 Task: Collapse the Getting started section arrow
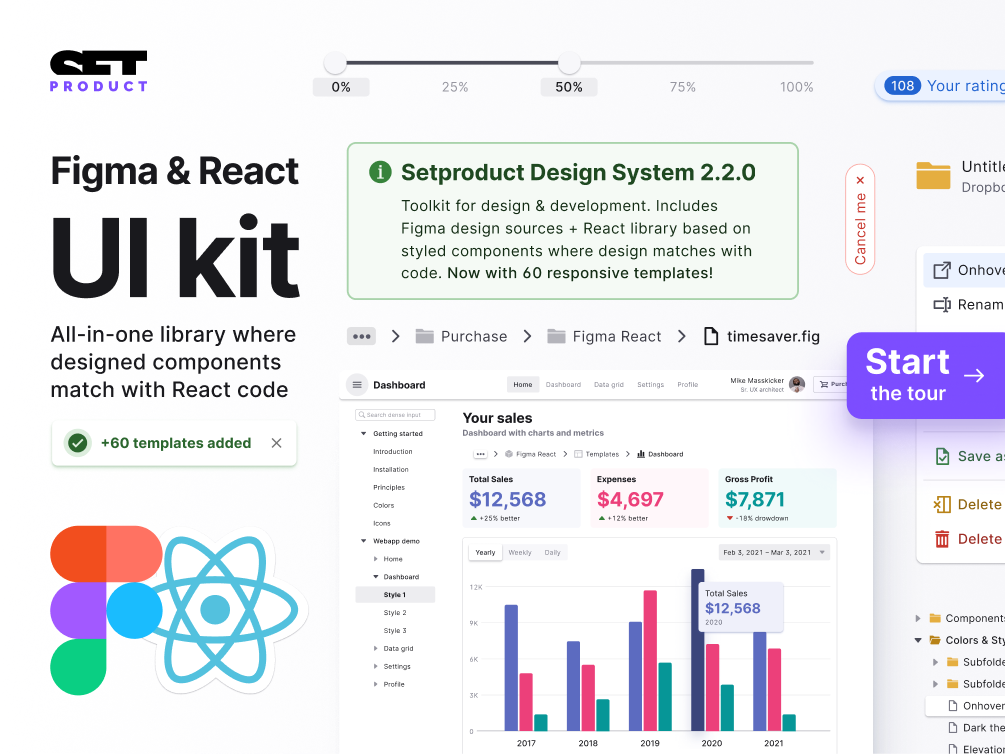coord(363,434)
